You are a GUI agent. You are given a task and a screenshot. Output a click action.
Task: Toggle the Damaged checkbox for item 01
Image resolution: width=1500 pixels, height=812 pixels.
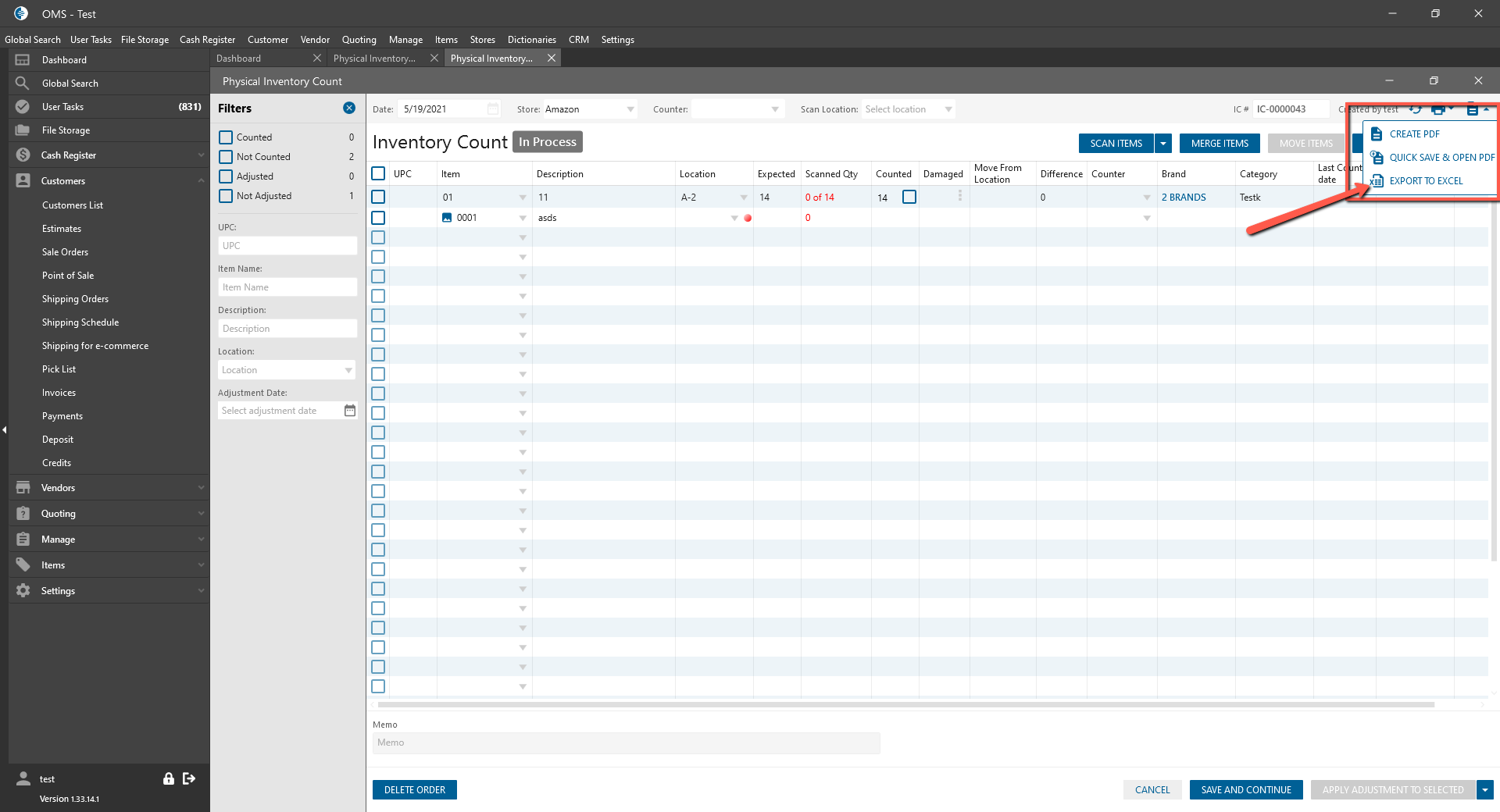(x=909, y=198)
